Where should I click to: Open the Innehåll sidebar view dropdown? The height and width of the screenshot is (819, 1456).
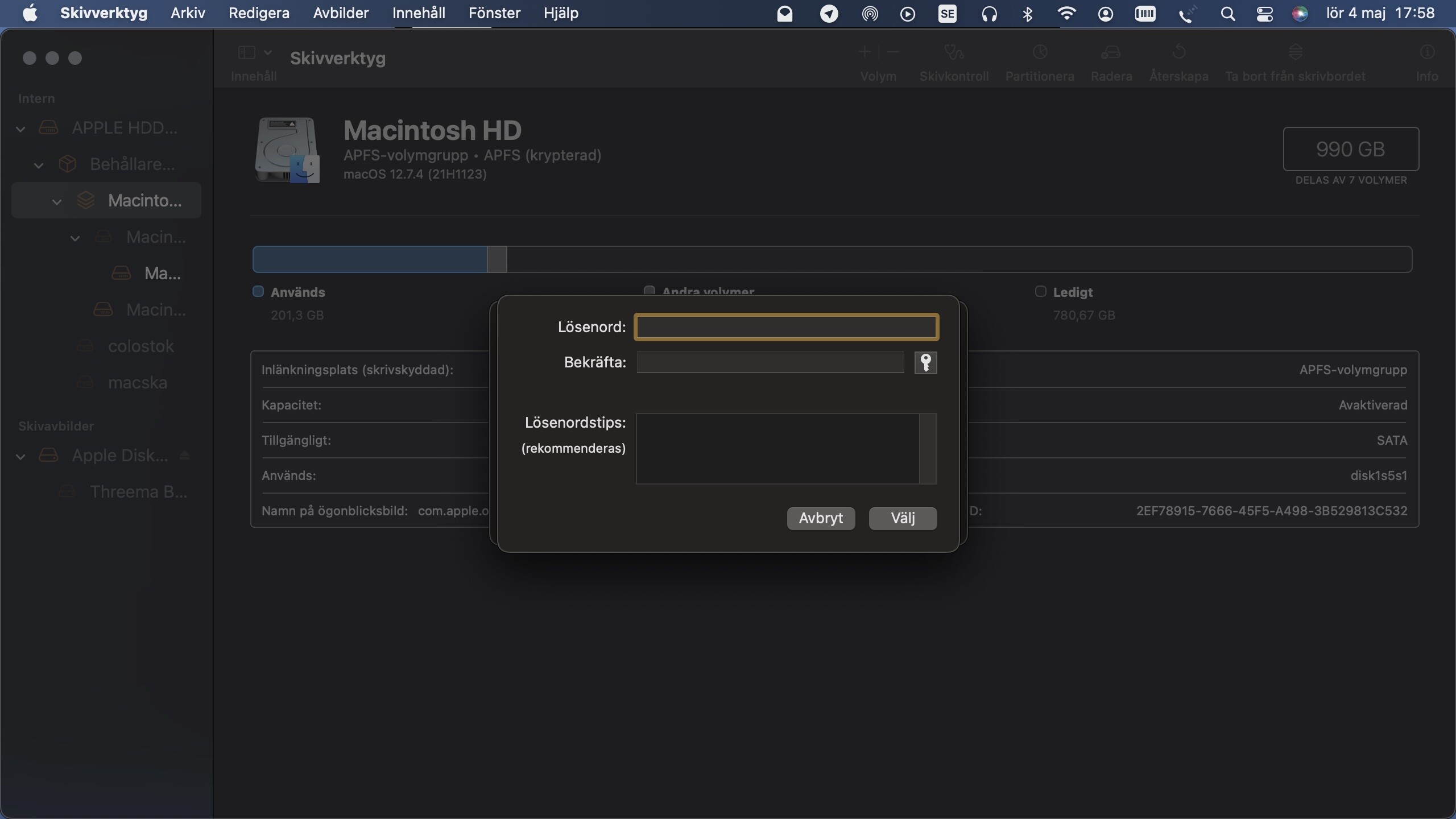254,53
